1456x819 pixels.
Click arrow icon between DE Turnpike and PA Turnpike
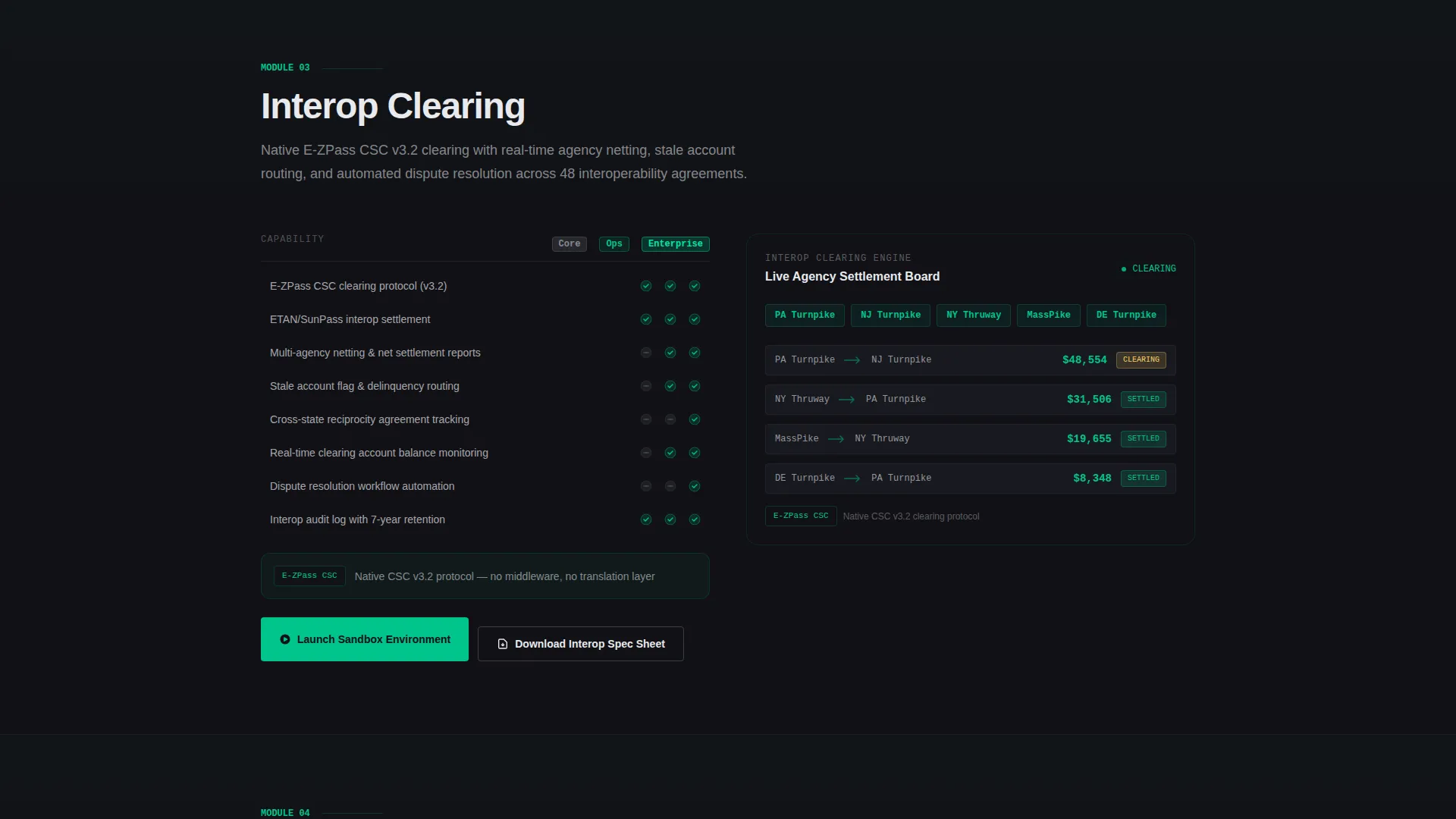tap(852, 479)
